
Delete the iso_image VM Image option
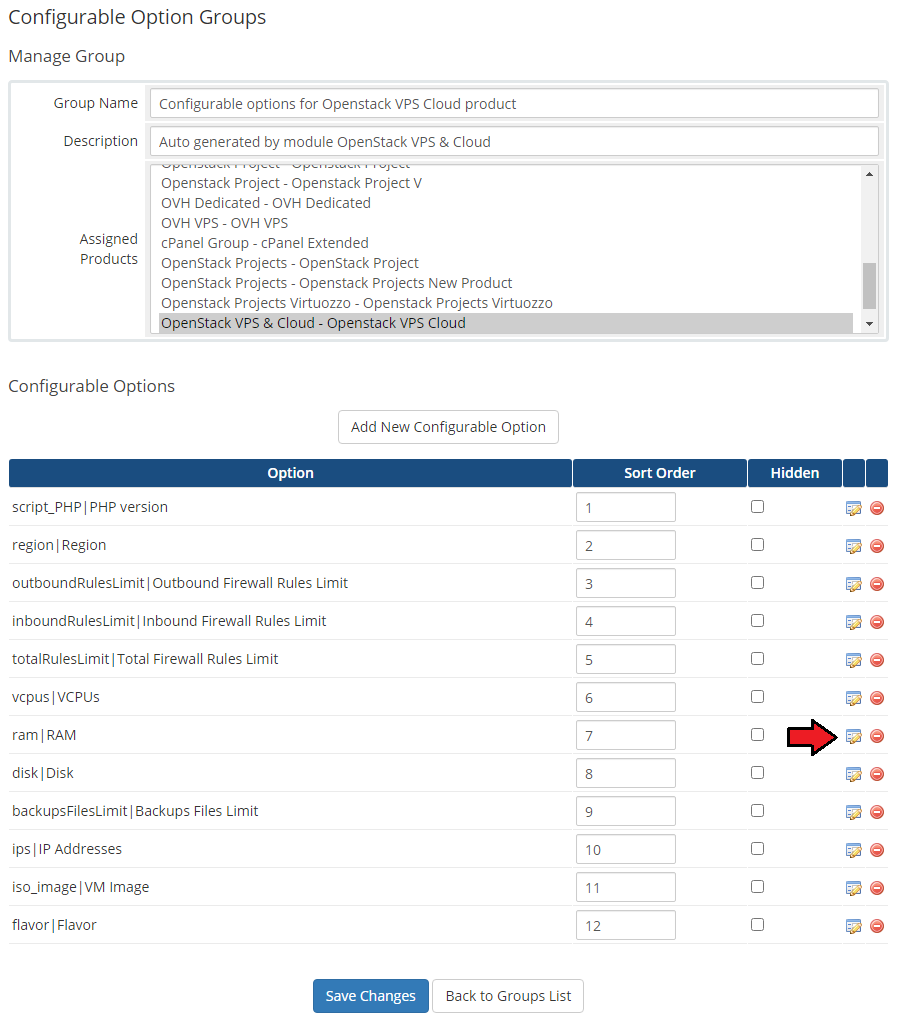coord(876,888)
